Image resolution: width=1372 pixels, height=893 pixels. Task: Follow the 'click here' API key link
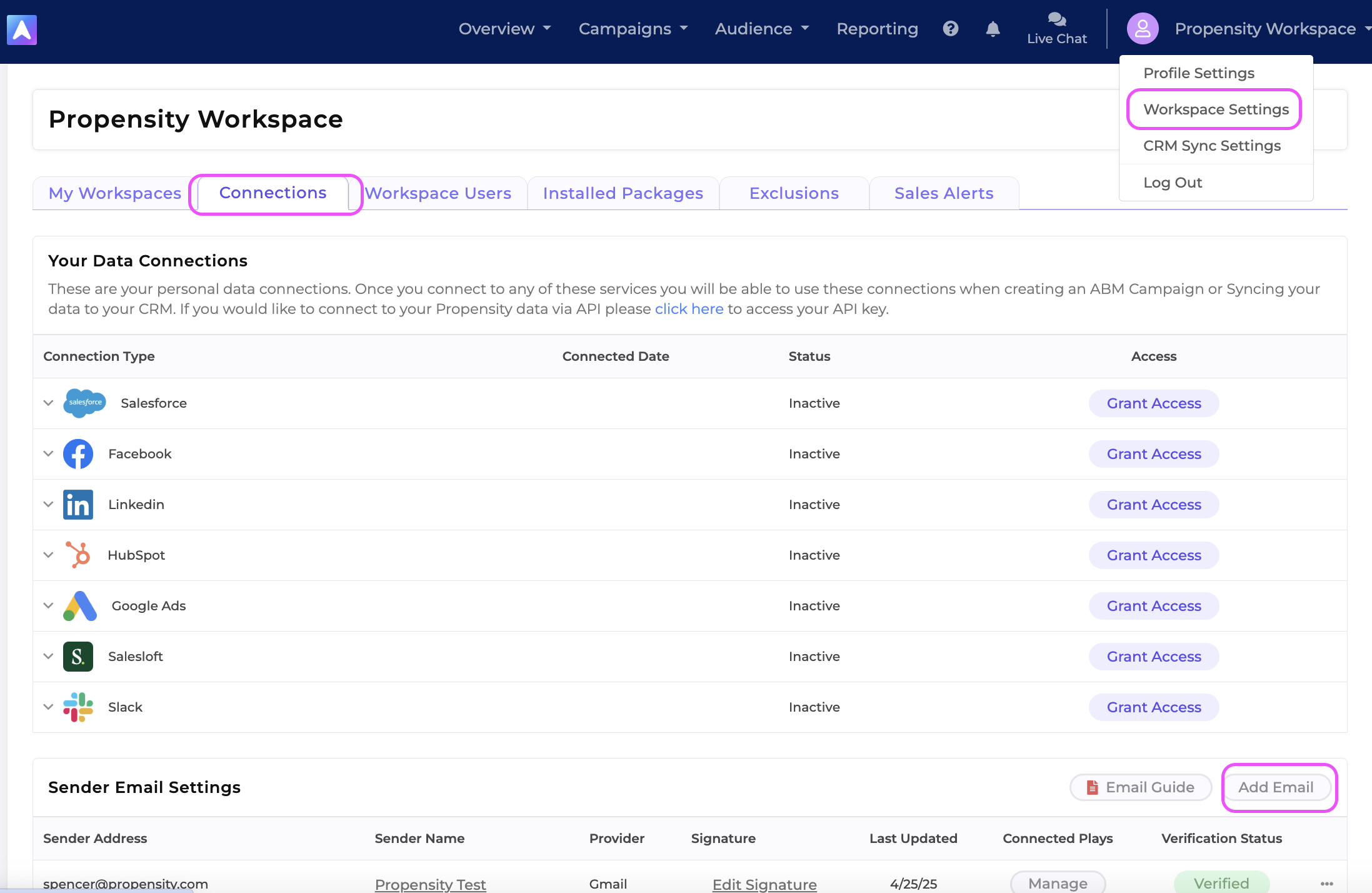(x=689, y=309)
